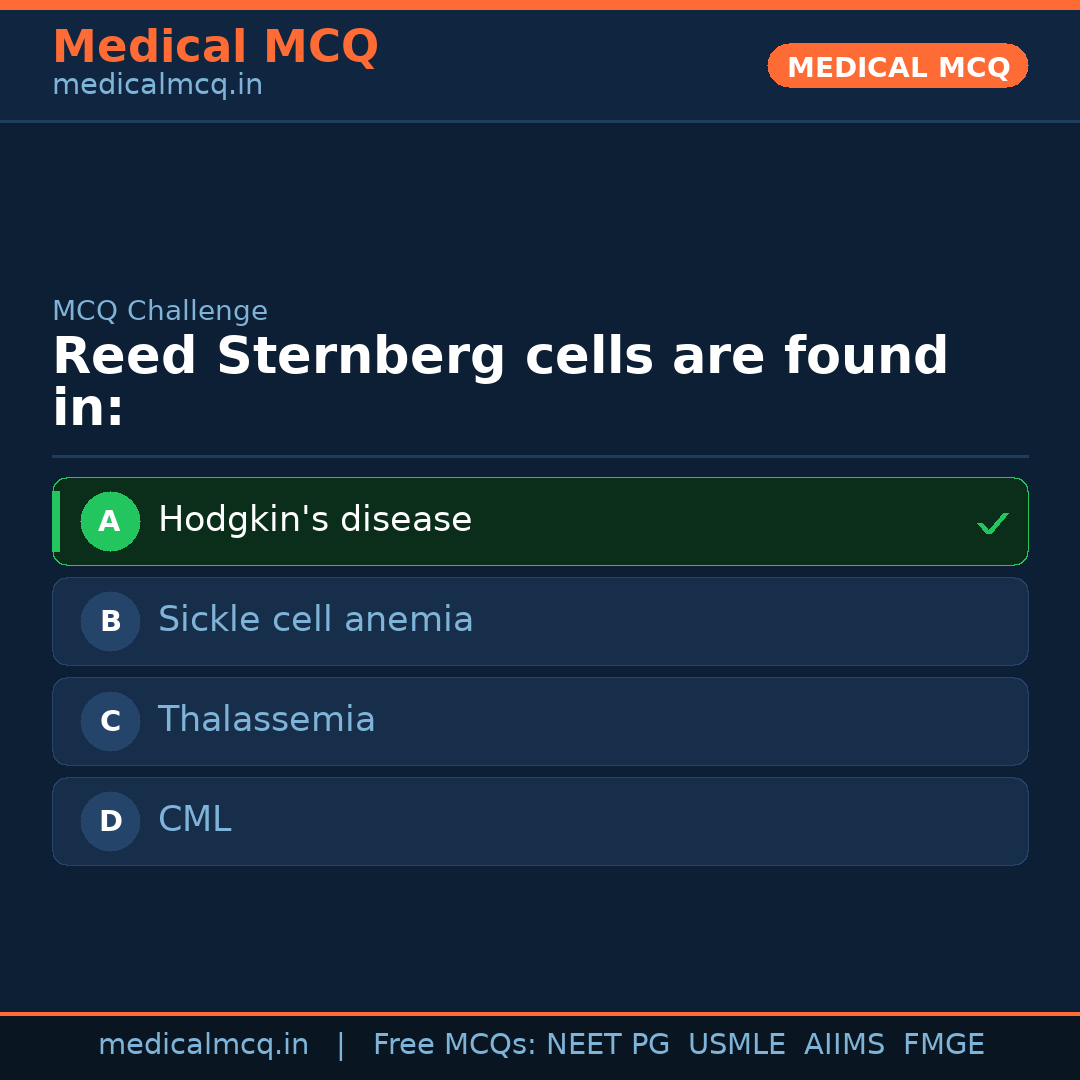Click the green checkmark on option A

click(992, 523)
